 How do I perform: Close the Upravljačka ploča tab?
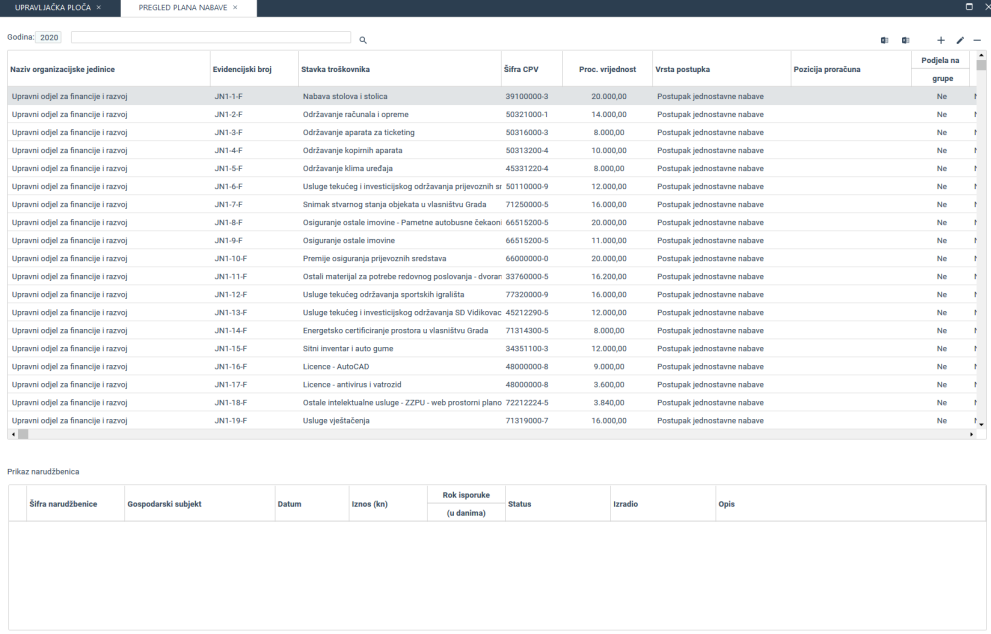(98, 7)
